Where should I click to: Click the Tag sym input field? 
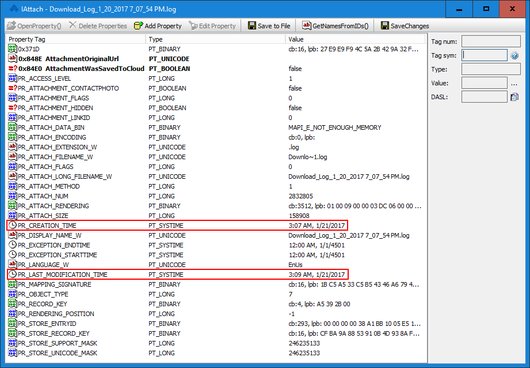pos(484,55)
